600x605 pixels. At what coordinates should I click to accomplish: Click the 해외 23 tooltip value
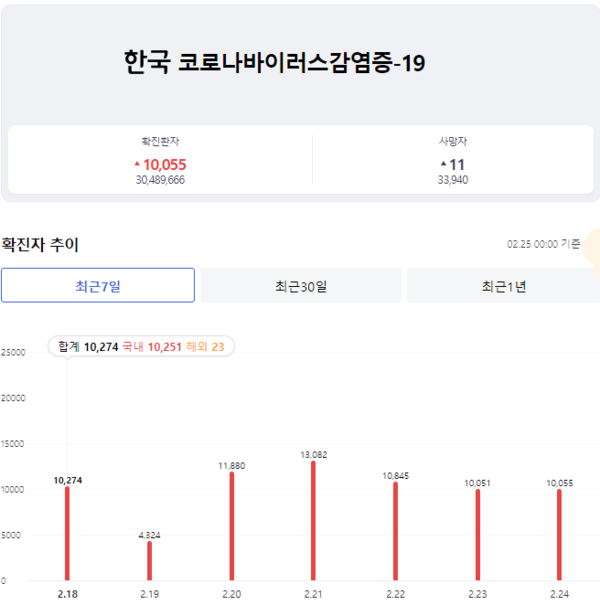pyautogui.click(x=205, y=347)
